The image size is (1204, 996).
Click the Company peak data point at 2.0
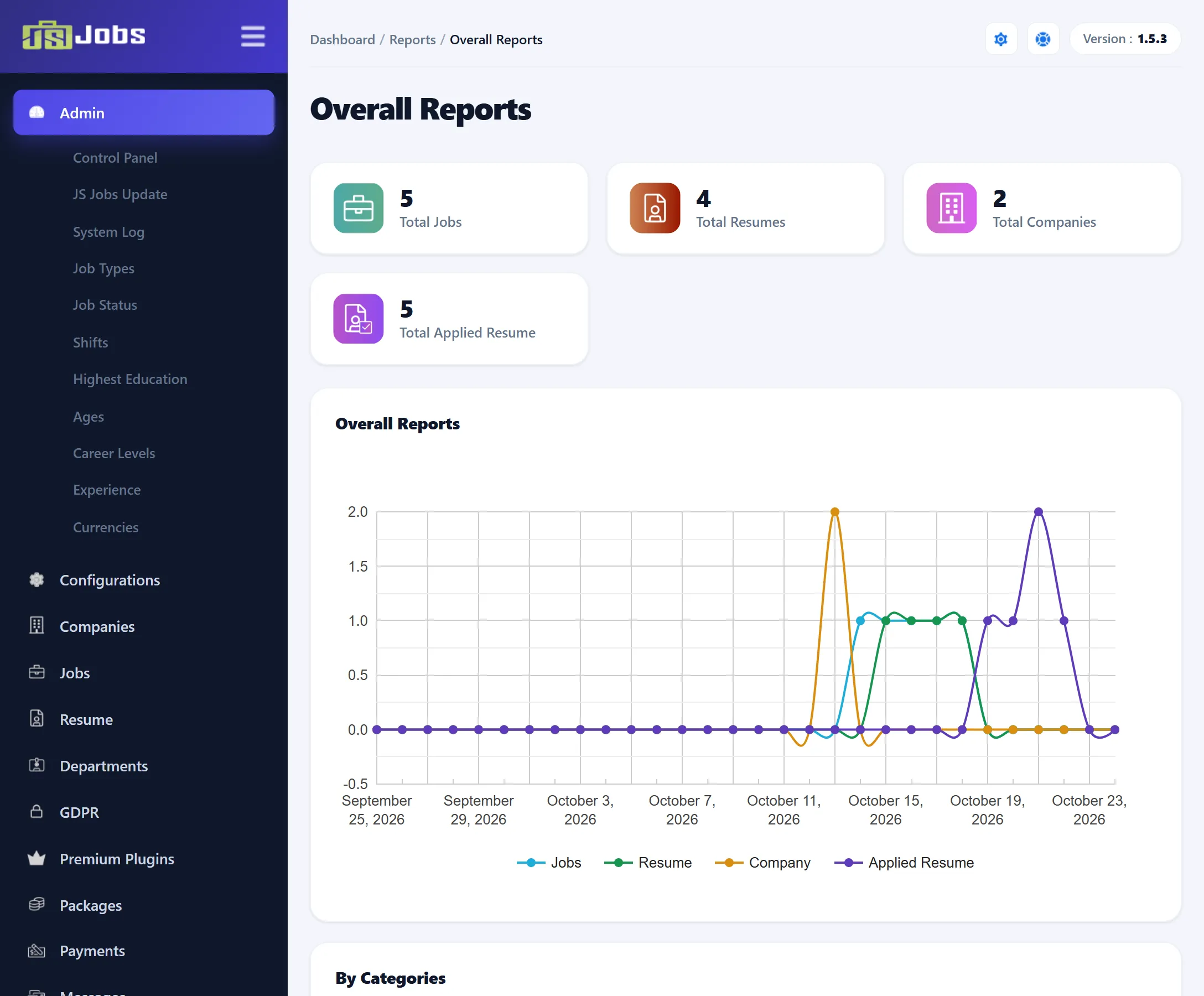click(835, 511)
